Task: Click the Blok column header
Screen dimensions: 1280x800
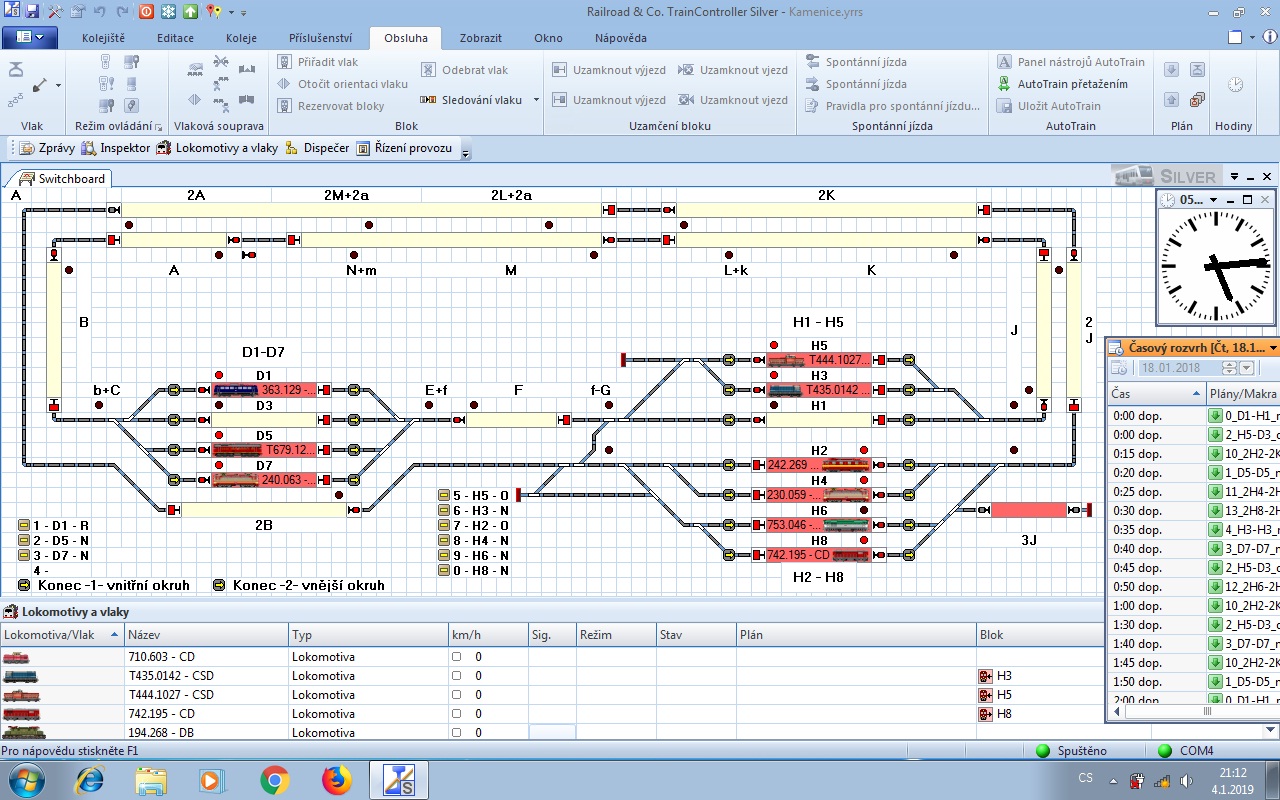Action: [x=1040, y=635]
